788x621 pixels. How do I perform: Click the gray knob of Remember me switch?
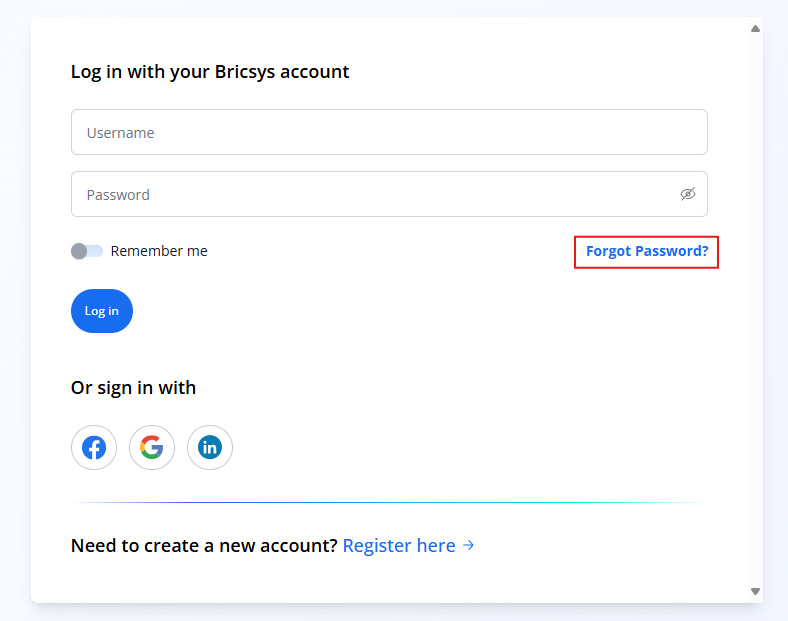(x=79, y=251)
